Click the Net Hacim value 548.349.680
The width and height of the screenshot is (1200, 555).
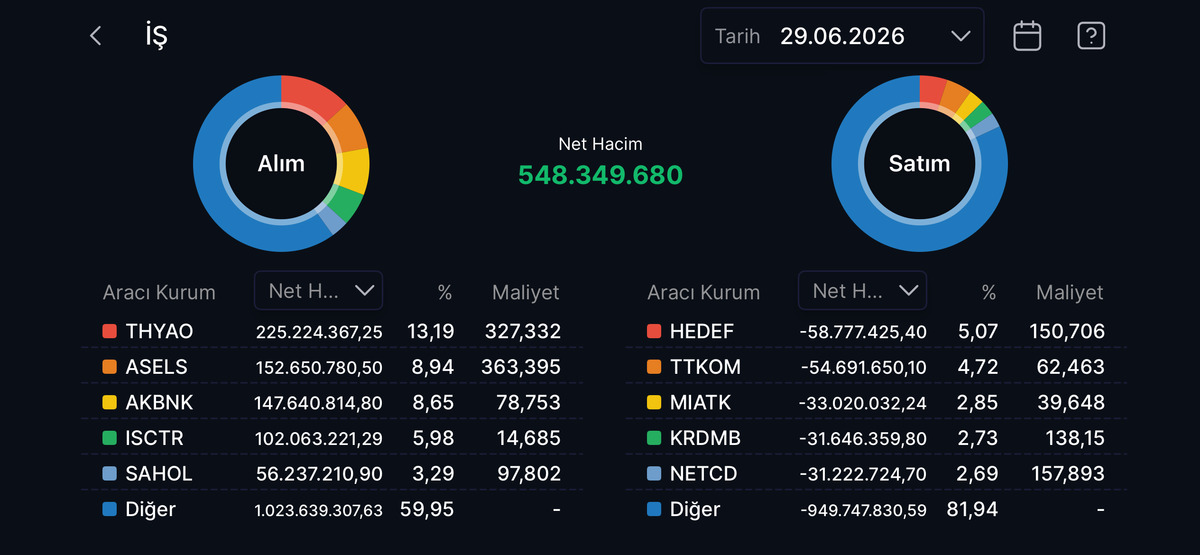click(x=600, y=175)
